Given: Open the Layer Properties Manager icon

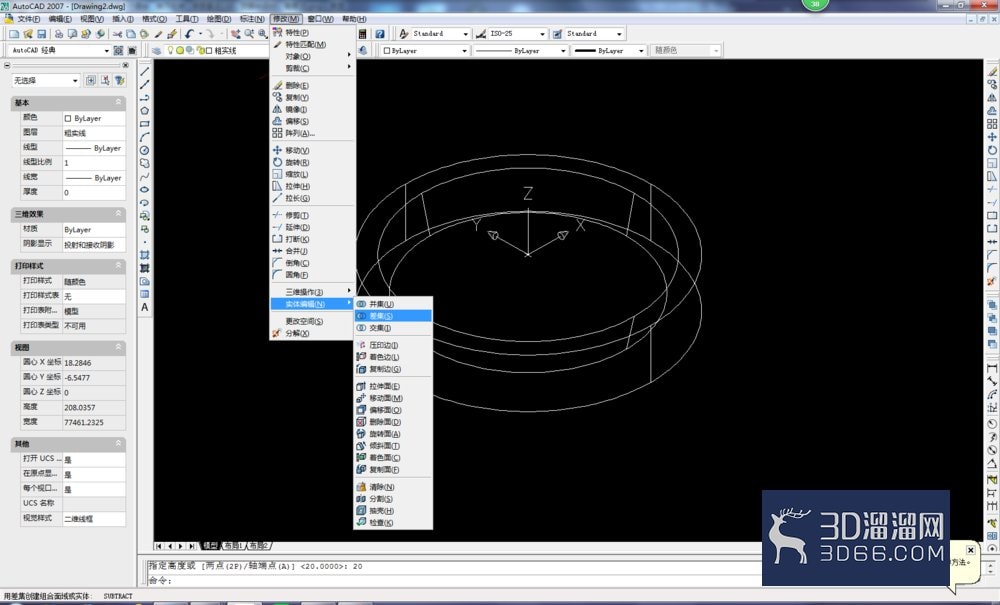Looking at the screenshot, I should [x=156, y=50].
